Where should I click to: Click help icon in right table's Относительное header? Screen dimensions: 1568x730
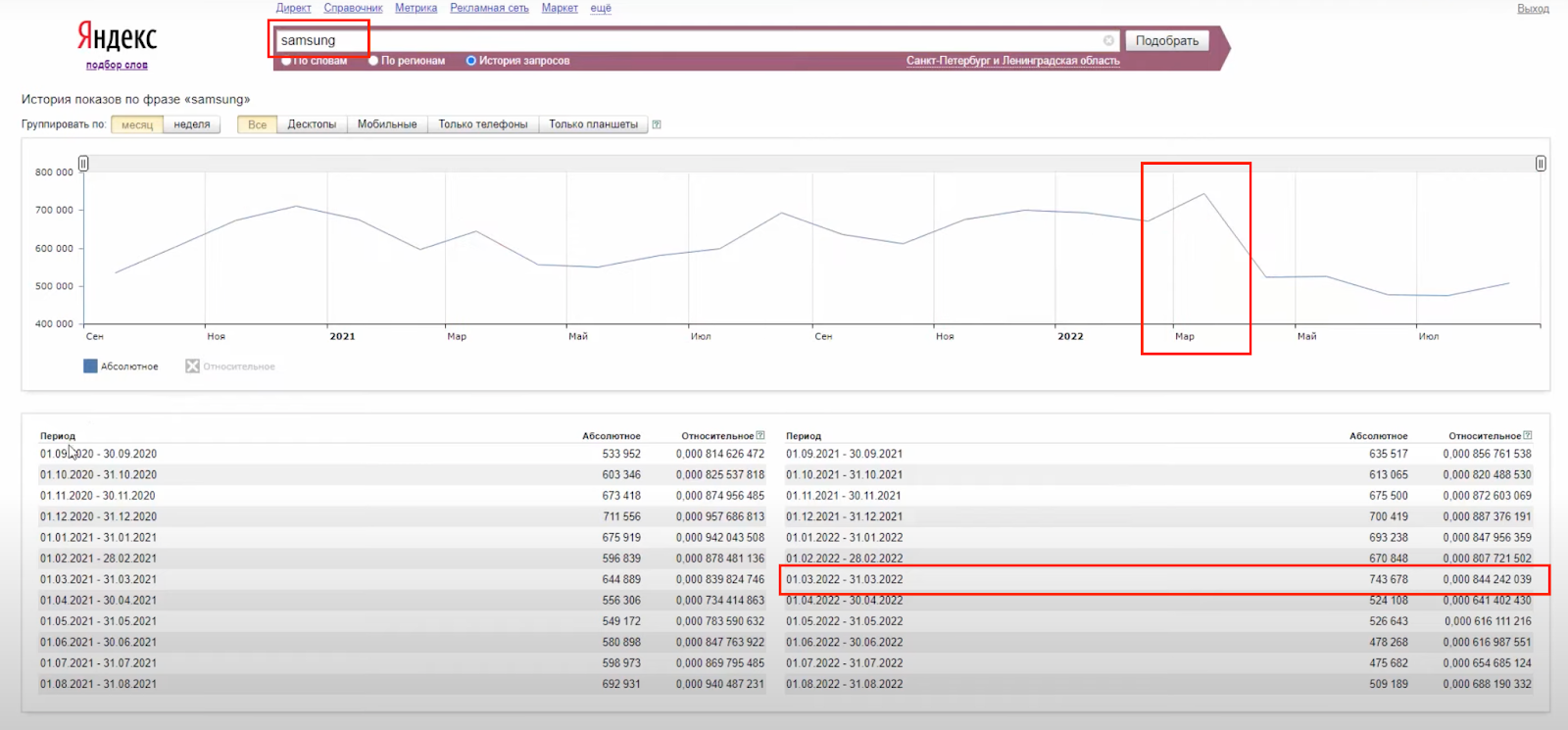(x=1528, y=435)
